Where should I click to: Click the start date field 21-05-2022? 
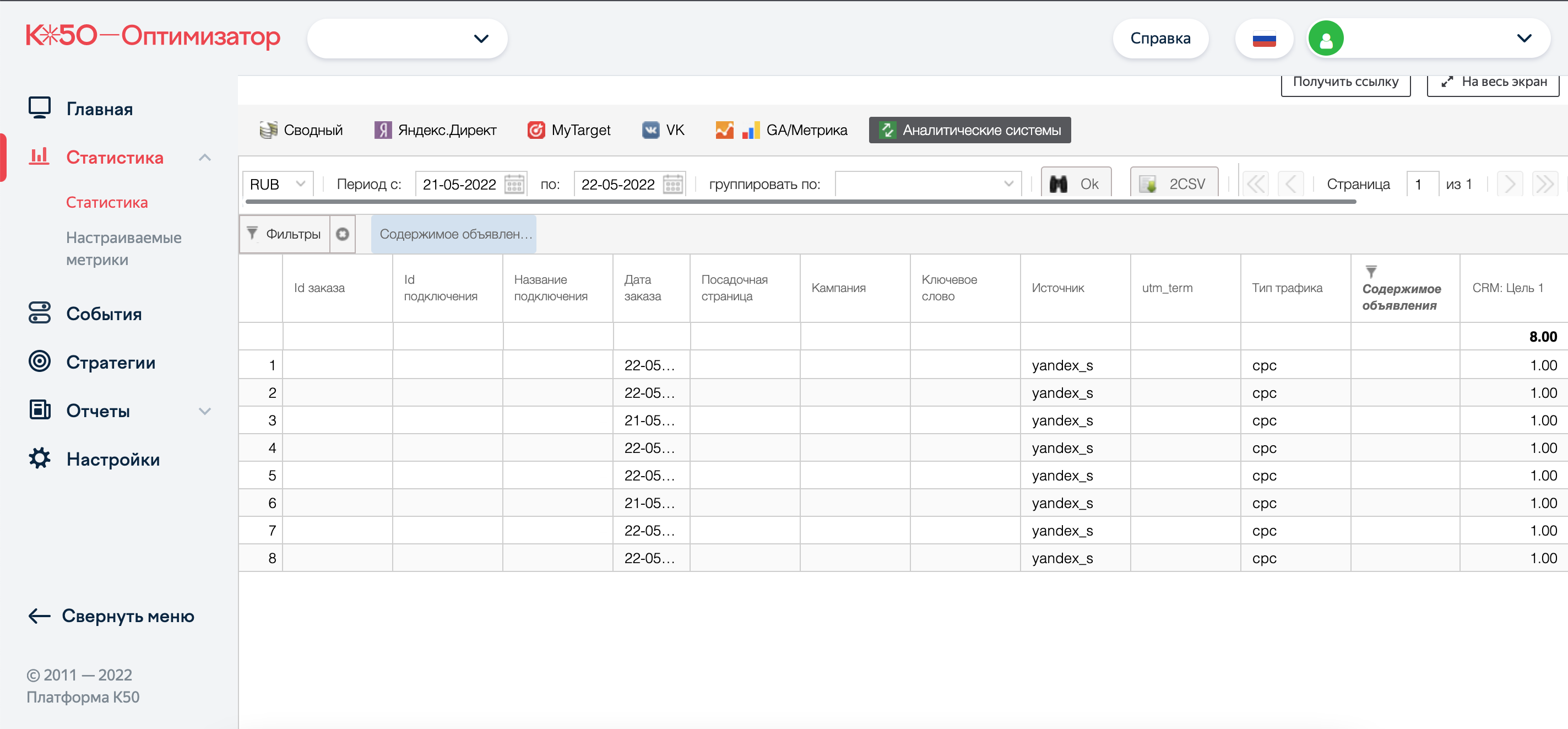[459, 184]
